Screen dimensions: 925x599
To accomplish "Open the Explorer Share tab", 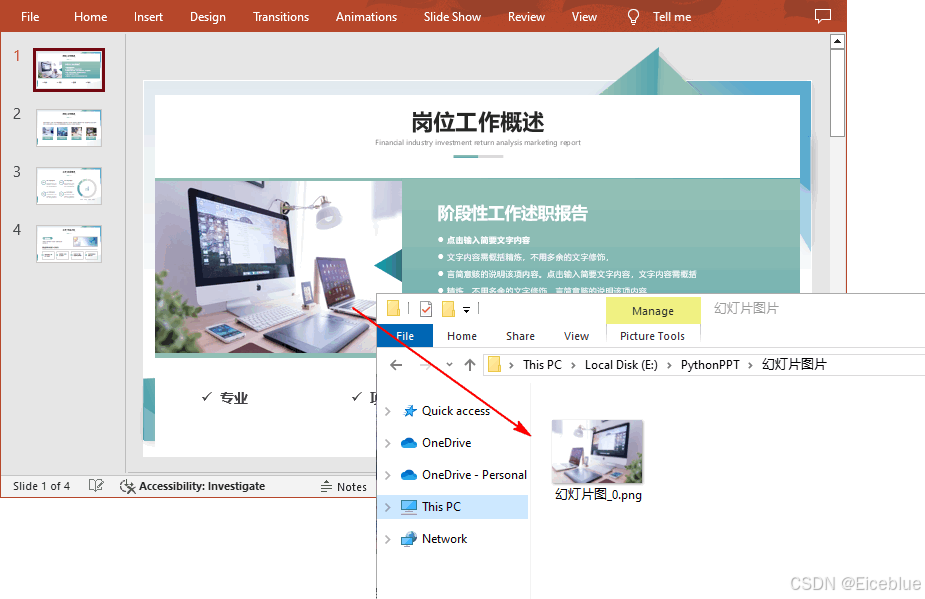I will (x=520, y=336).
